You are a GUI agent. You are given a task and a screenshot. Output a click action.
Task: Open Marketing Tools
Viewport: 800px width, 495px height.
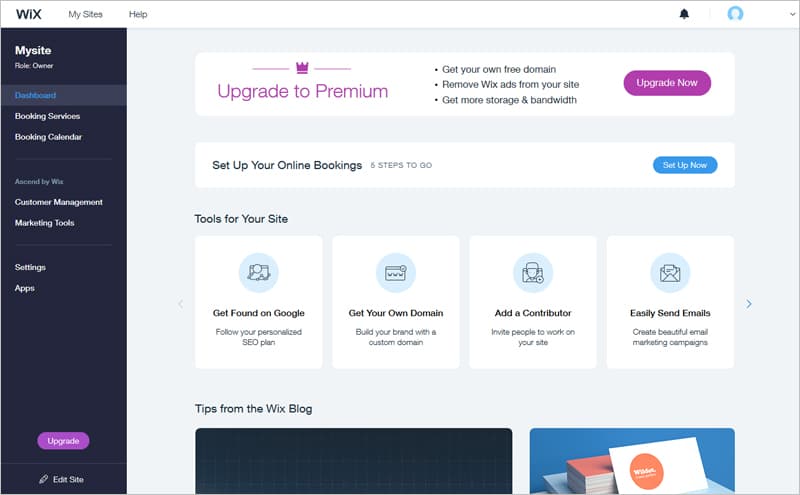click(44, 223)
